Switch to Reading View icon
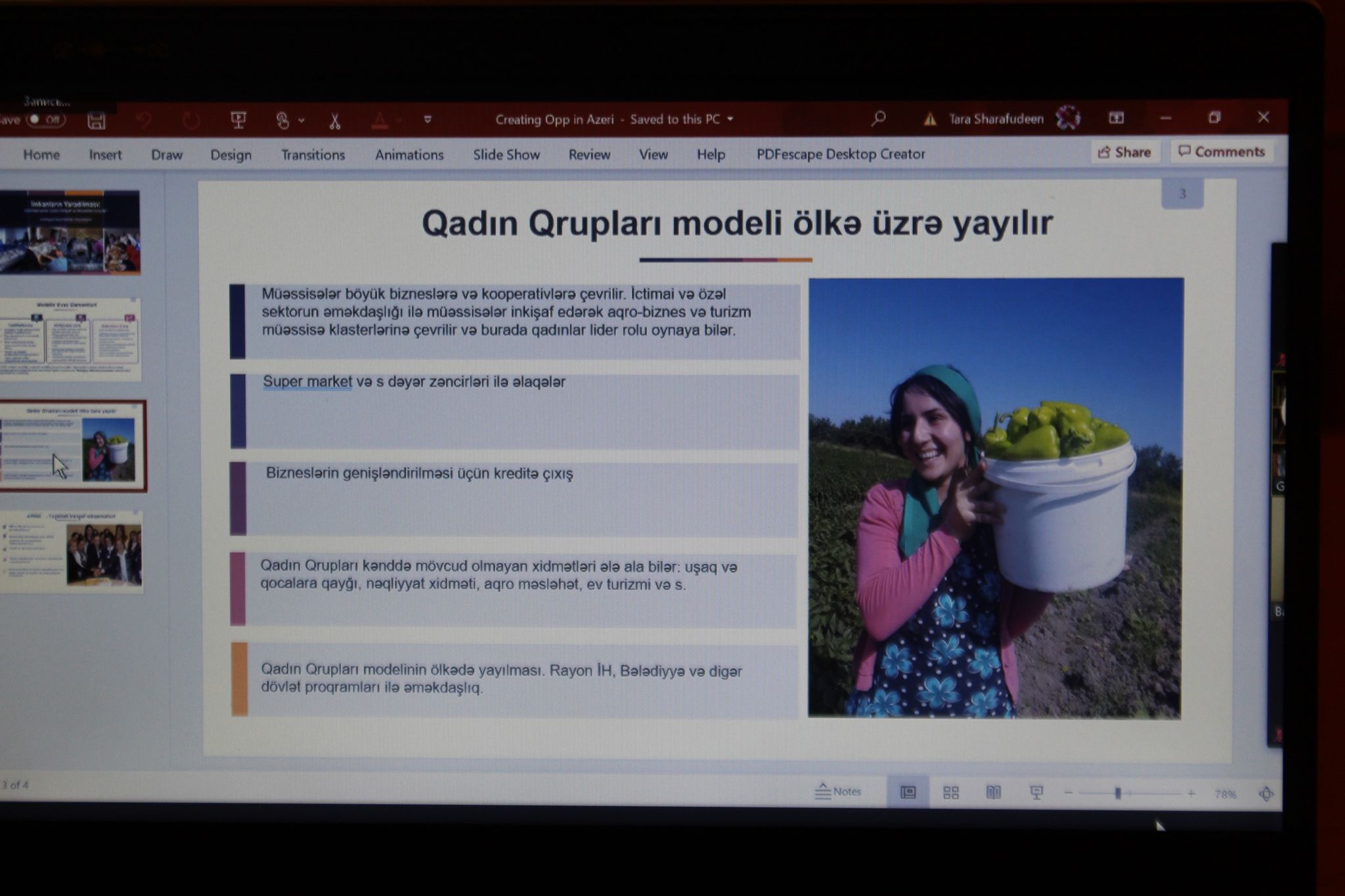 click(x=993, y=792)
